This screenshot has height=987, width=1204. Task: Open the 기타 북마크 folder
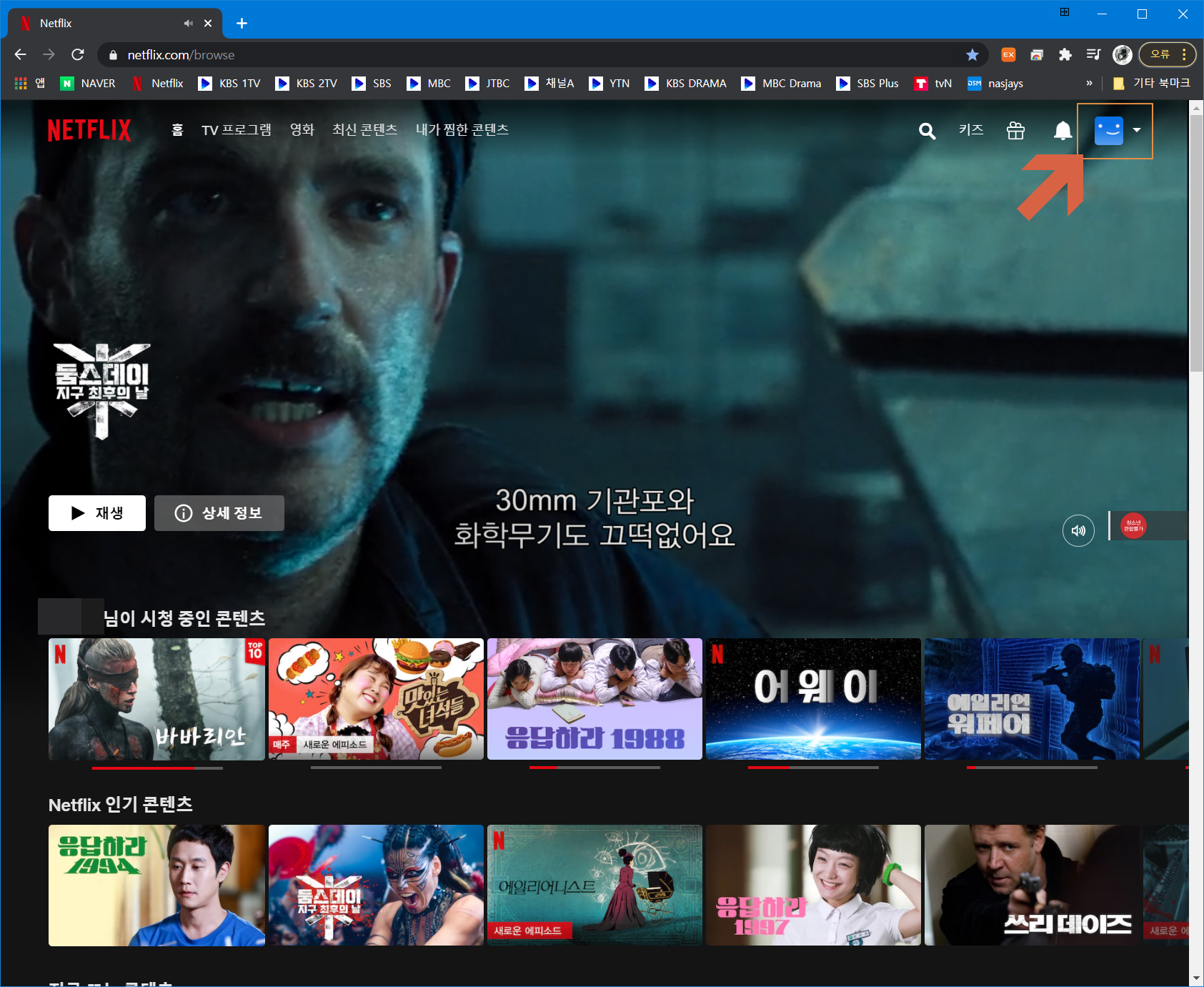coord(1151,84)
